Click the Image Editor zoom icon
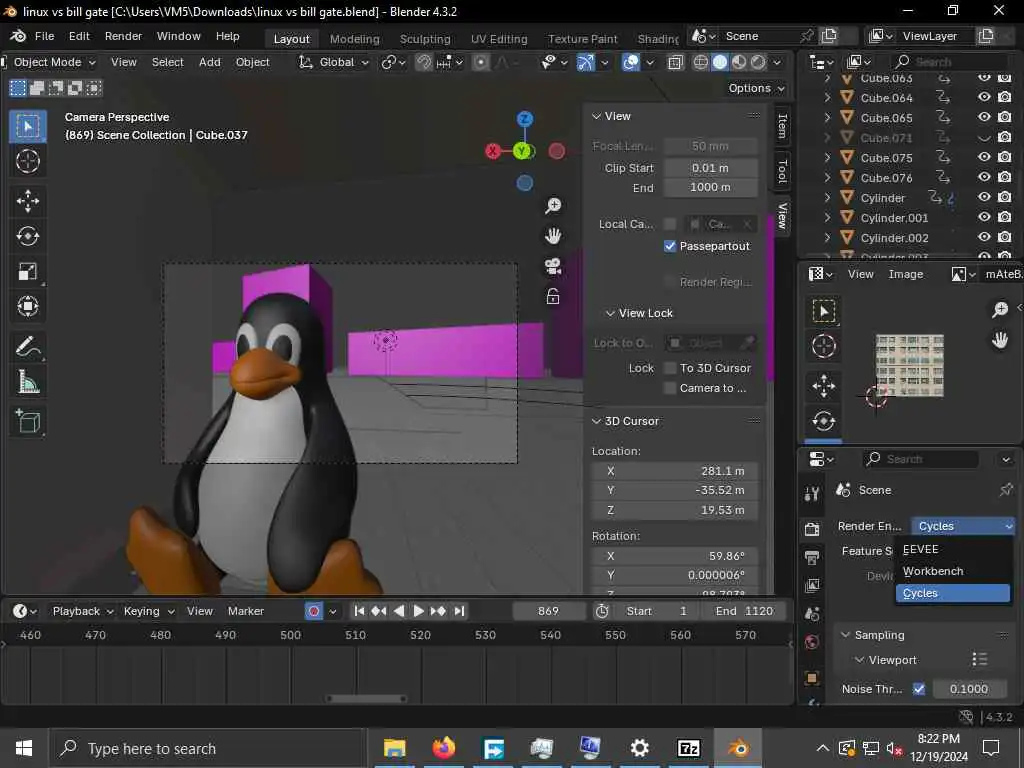The width and height of the screenshot is (1024, 768). click(x=1000, y=310)
